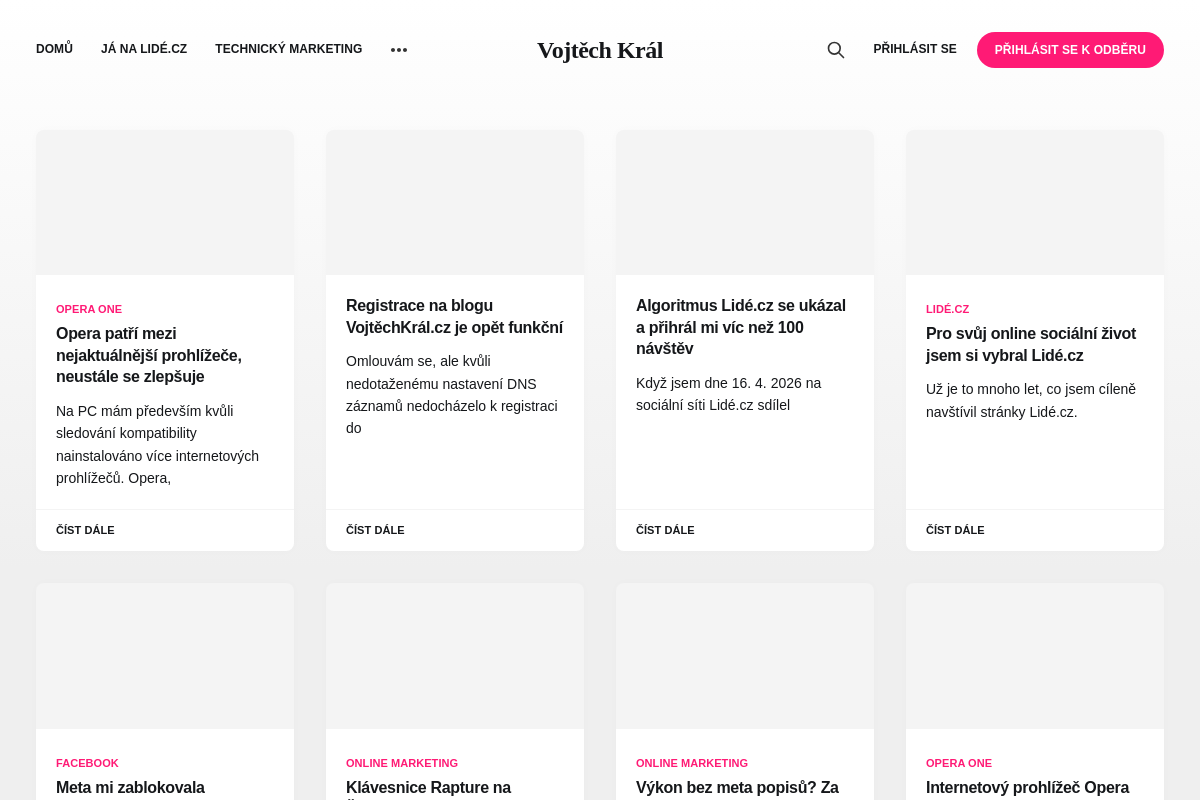Select the LIDÉ.CZ category tag

pos(947,309)
